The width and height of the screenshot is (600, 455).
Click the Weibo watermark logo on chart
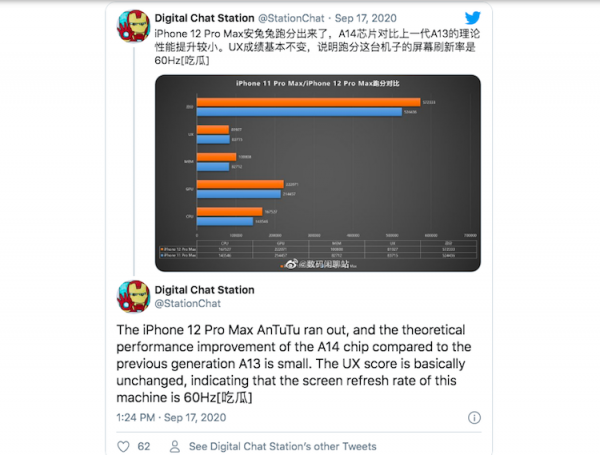(x=291, y=265)
